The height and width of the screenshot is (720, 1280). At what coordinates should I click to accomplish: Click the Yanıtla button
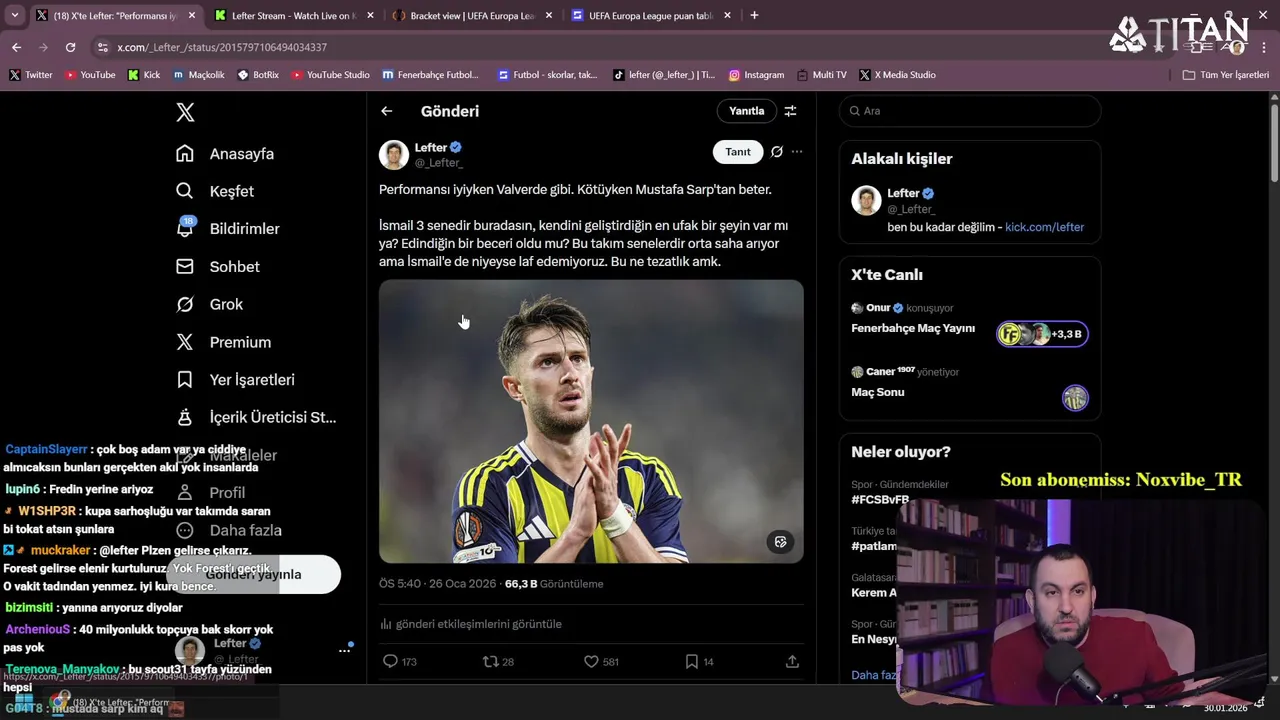point(746,111)
